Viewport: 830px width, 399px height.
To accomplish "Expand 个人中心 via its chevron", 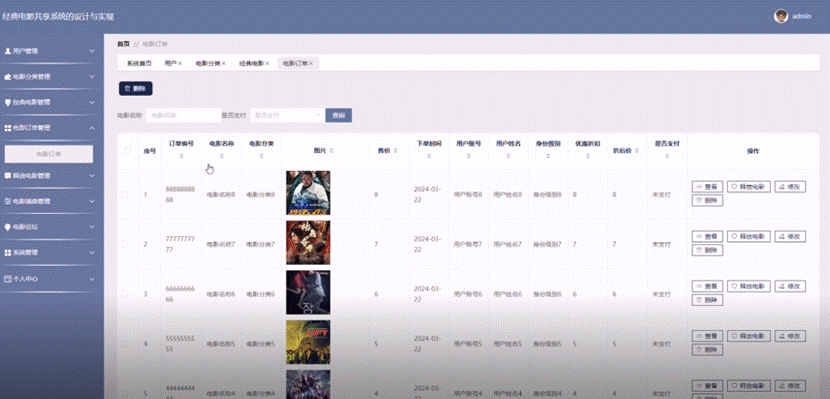I will (x=92, y=278).
